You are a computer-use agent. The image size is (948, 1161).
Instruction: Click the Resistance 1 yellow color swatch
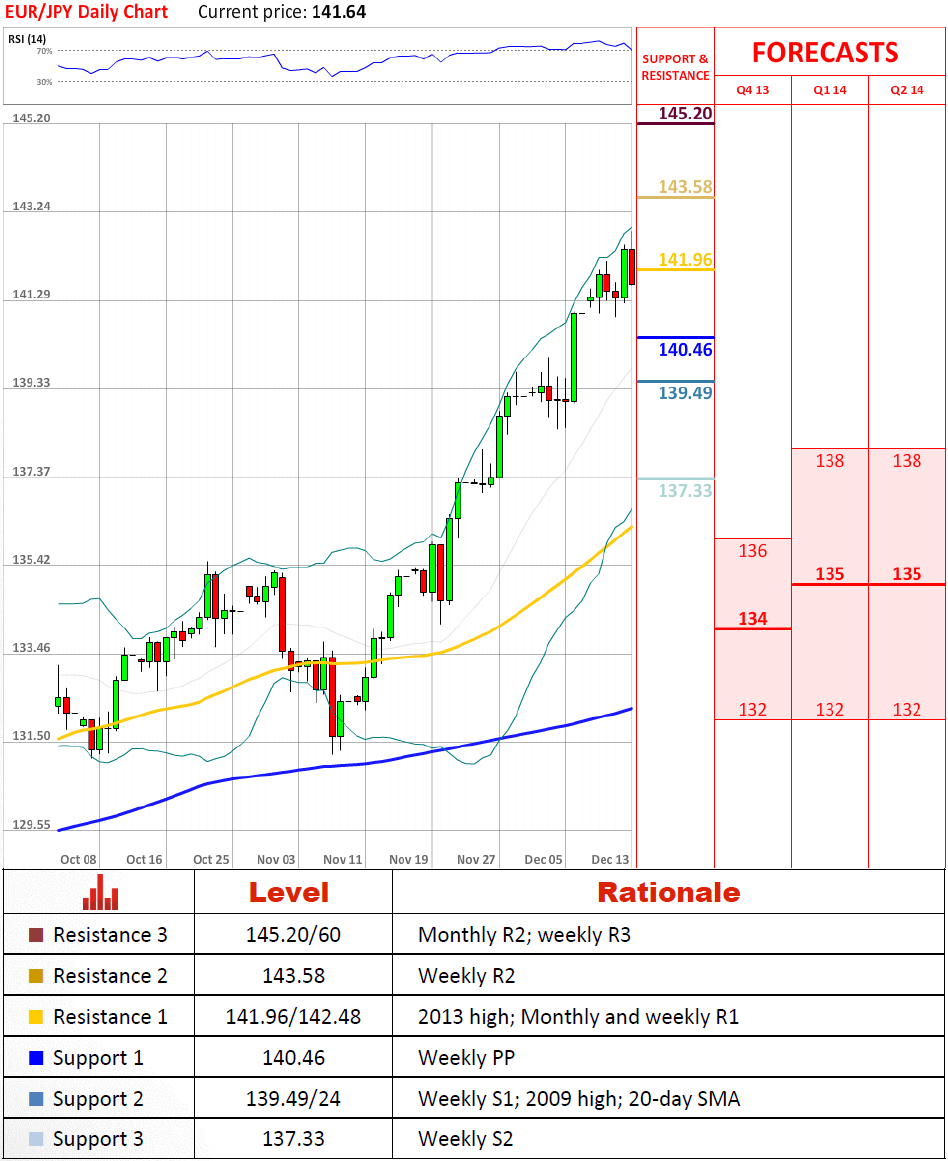[x=36, y=1017]
